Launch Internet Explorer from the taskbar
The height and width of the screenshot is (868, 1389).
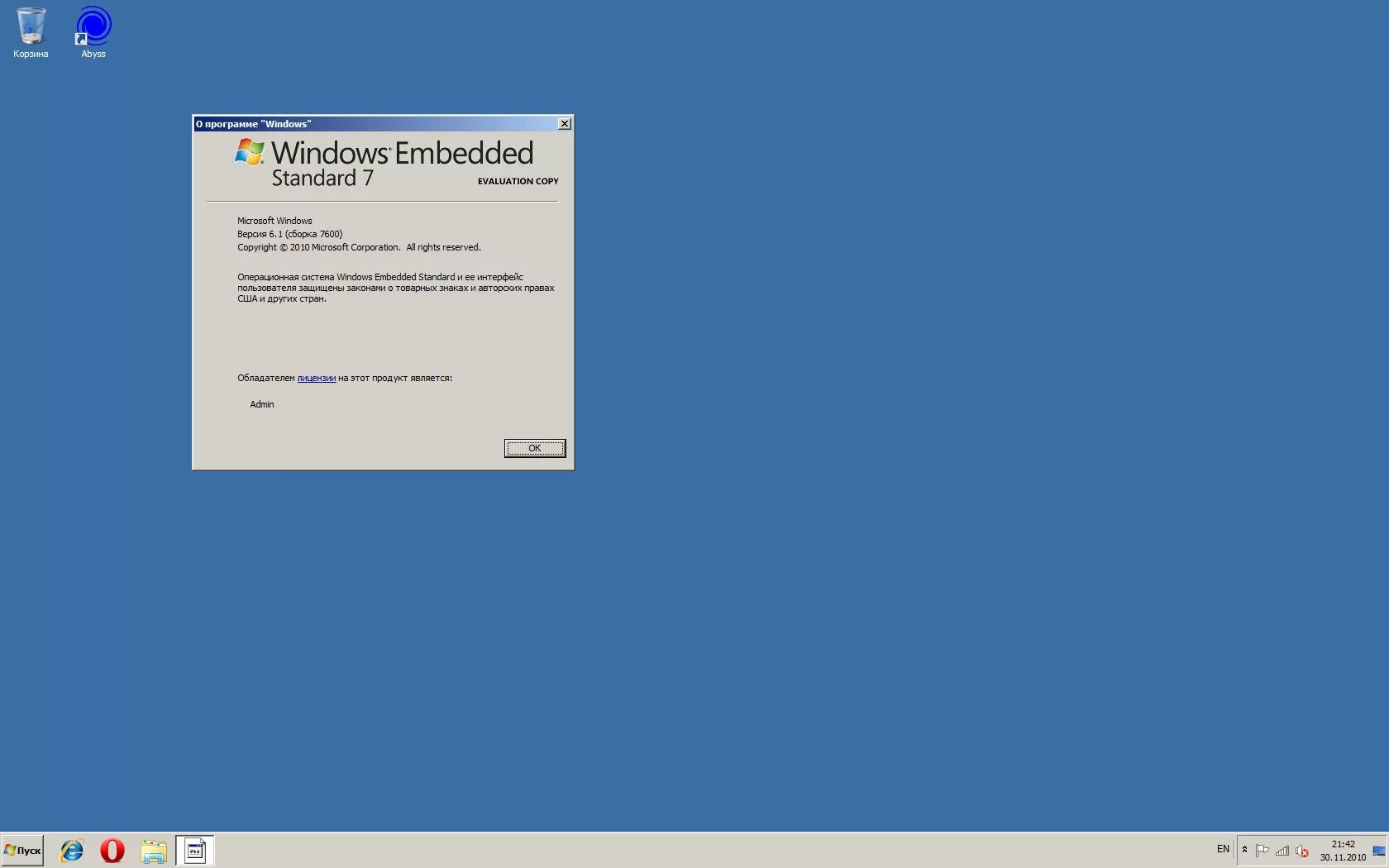[x=72, y=851]
